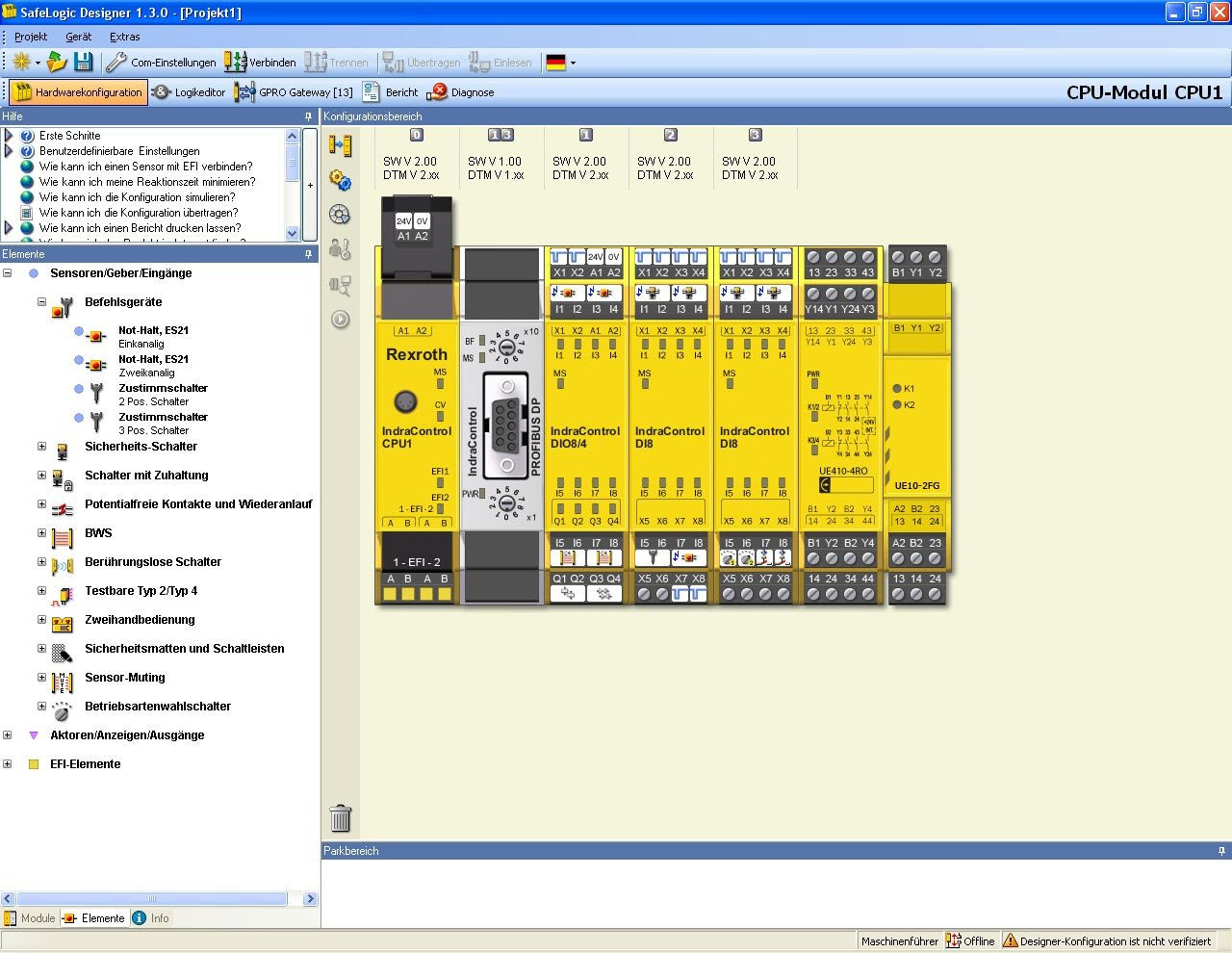The image size is (1232, 953).
Task: Click the save floppy disk icon
Action: tap(84, 63)
